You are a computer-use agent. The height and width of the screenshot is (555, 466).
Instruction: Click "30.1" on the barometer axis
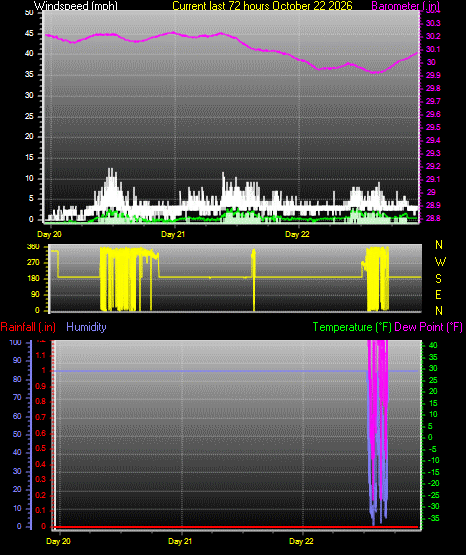[x=433, y=49]
